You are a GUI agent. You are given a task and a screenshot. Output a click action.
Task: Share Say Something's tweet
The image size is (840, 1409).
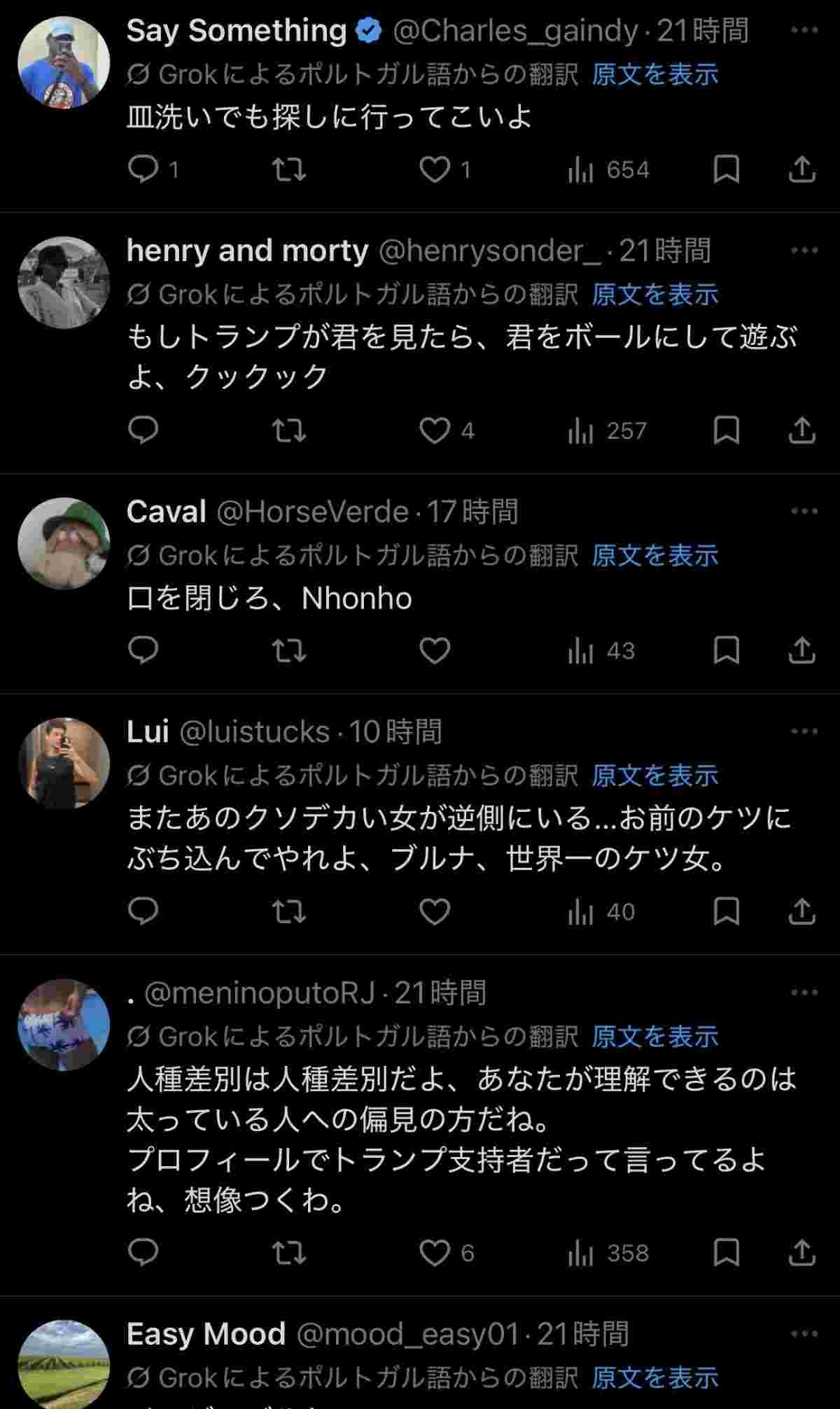[801, 169]
